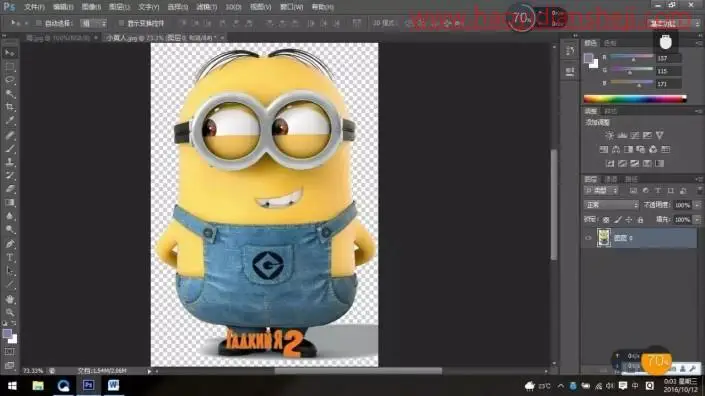This screenshot has height=396, width=705.
Task: Select the Eraser tool
Action: [x=9, y=189]
